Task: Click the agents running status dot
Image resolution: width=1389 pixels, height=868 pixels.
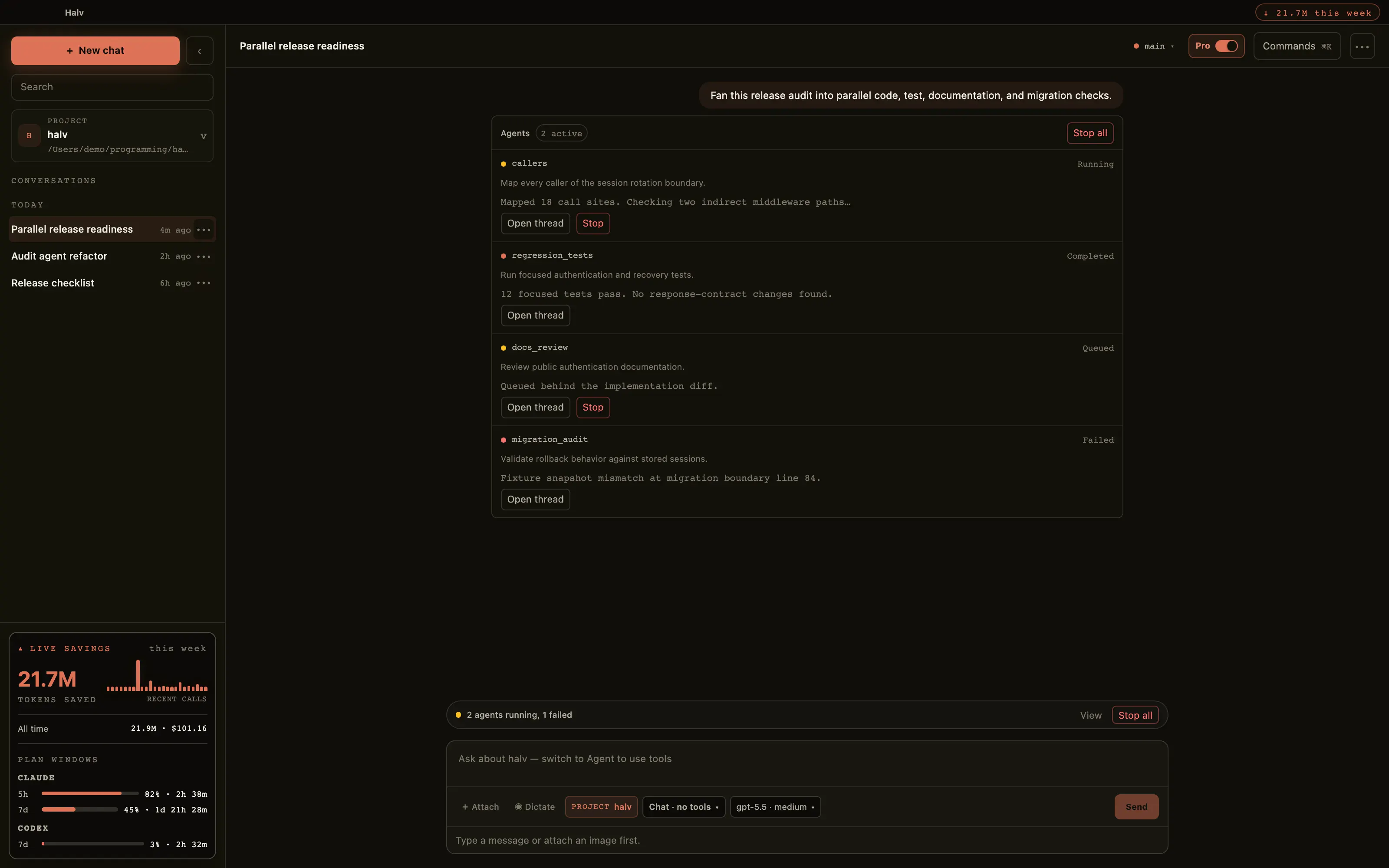Action: (x=458, y=715)
